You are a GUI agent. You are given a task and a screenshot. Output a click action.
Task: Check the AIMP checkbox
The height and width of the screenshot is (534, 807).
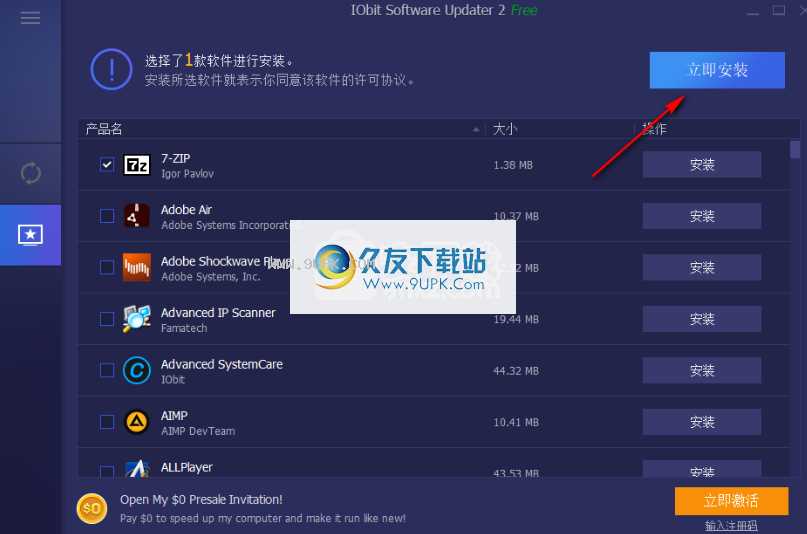pyautogui.click(x=107, y=422)
